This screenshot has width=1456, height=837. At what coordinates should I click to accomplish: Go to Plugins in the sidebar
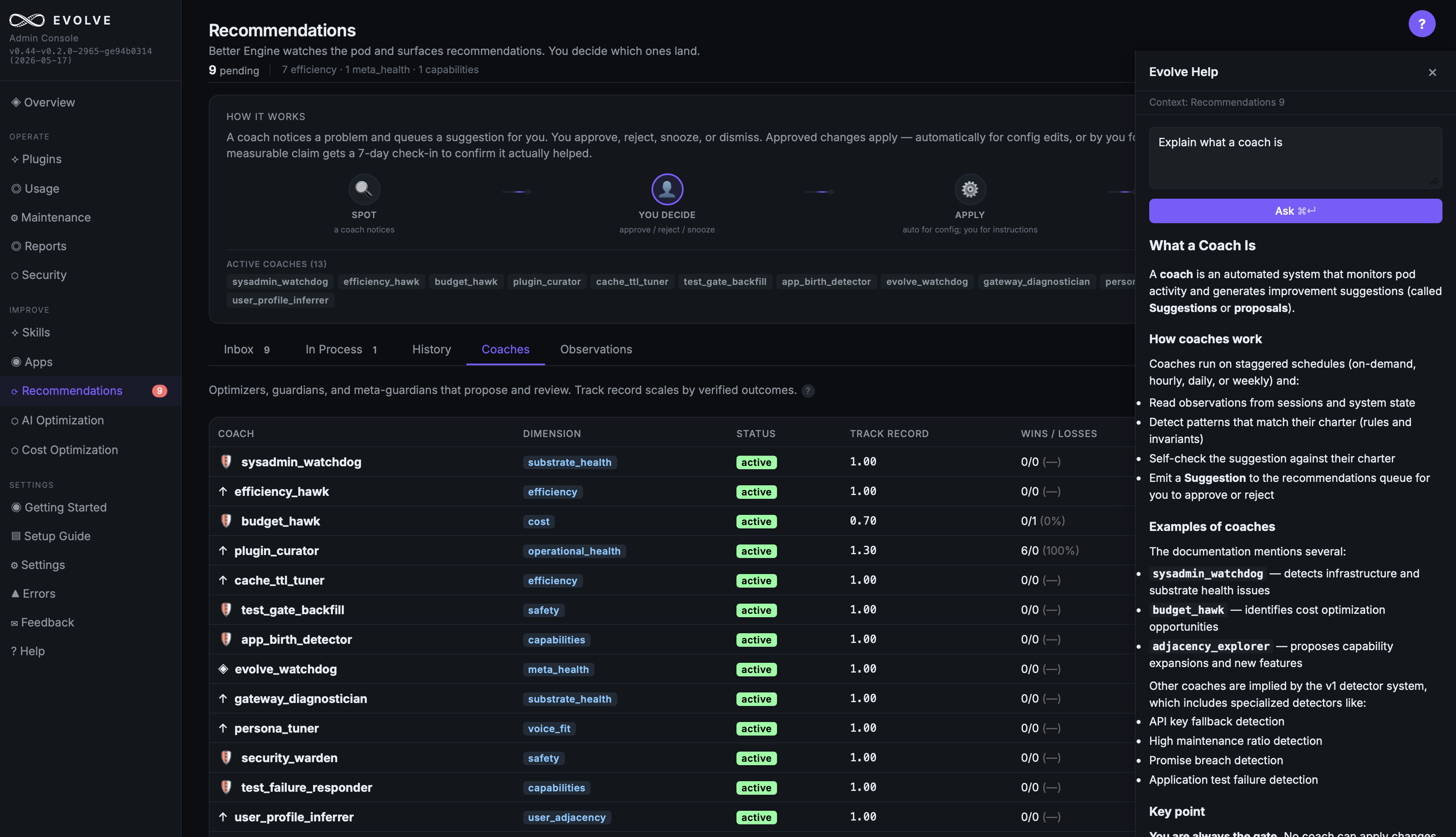pyautogui.click(x=90, y=159)
